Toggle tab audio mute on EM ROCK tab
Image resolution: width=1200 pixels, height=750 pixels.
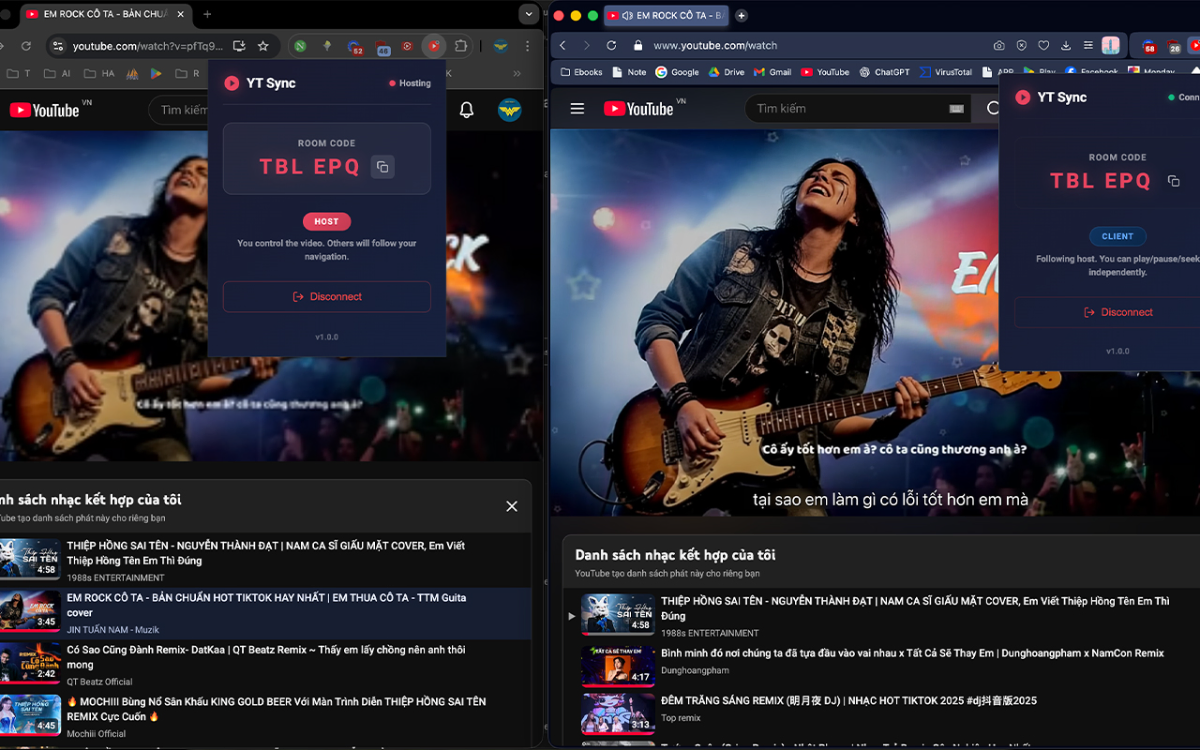tap(626, 16)
